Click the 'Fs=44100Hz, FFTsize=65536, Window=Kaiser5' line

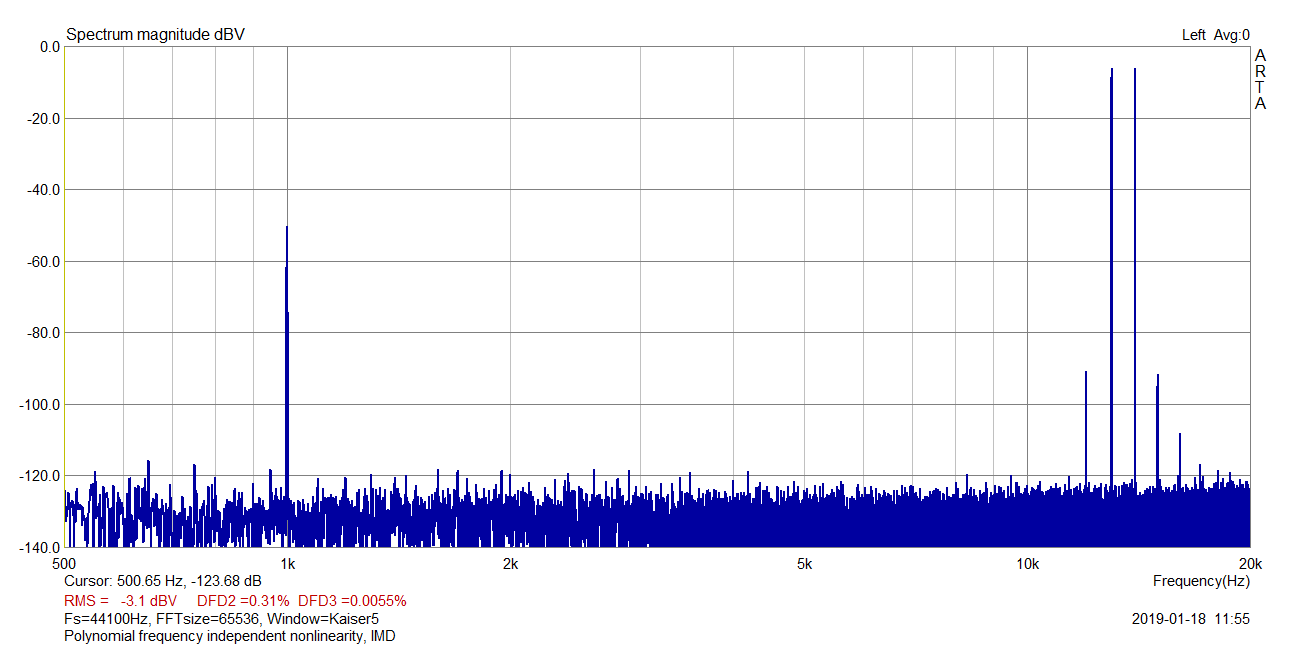pyautogui.click(x=221, y=619)
